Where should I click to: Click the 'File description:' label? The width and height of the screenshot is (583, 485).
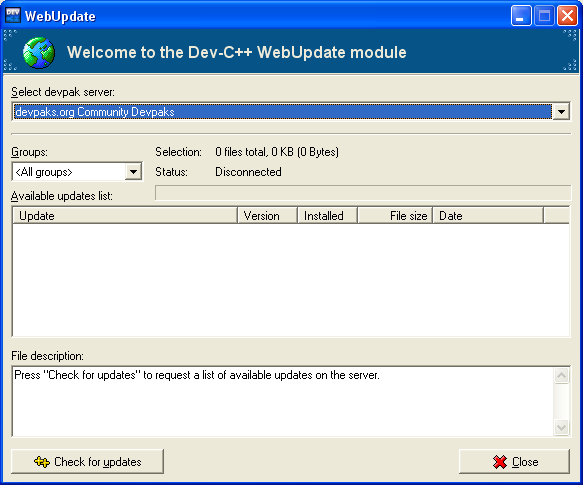[47, 356]
